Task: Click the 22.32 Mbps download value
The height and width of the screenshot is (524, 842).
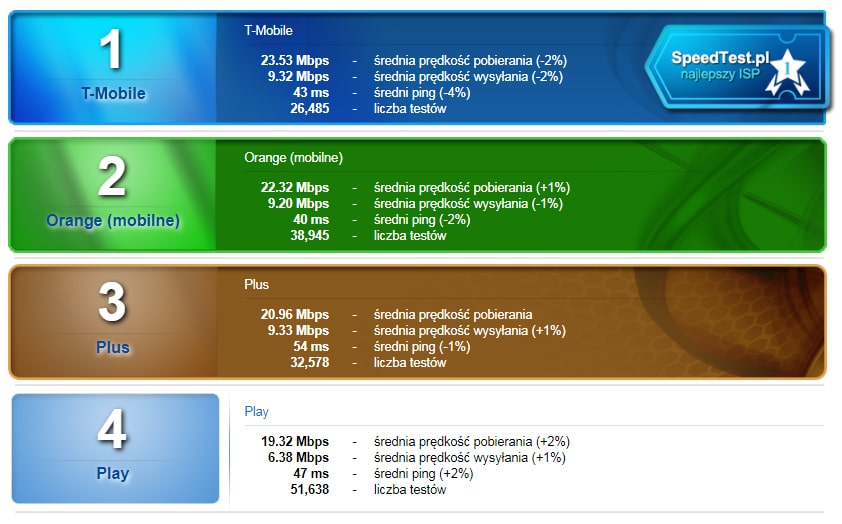Action: coord(295,187)
